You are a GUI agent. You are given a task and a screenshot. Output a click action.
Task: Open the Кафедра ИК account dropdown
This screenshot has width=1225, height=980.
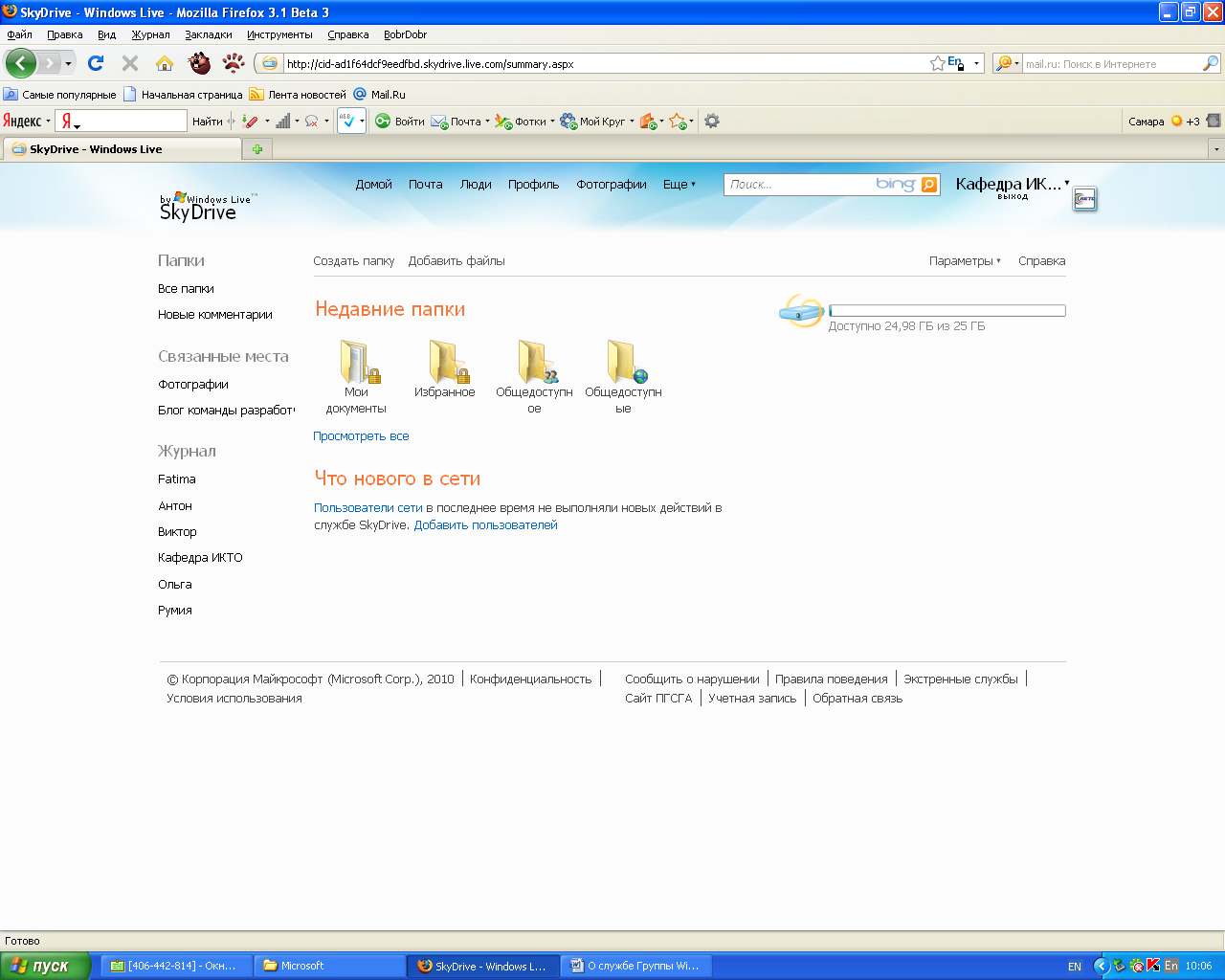pyautogui.click(x=1013, y=184)
